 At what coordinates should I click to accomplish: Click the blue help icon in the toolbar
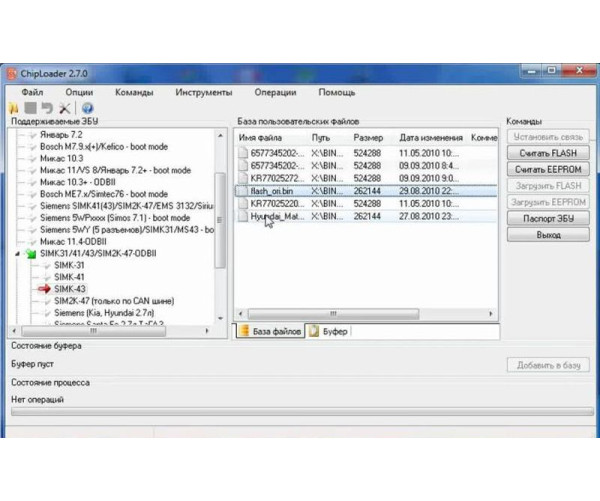click(87, 108)
